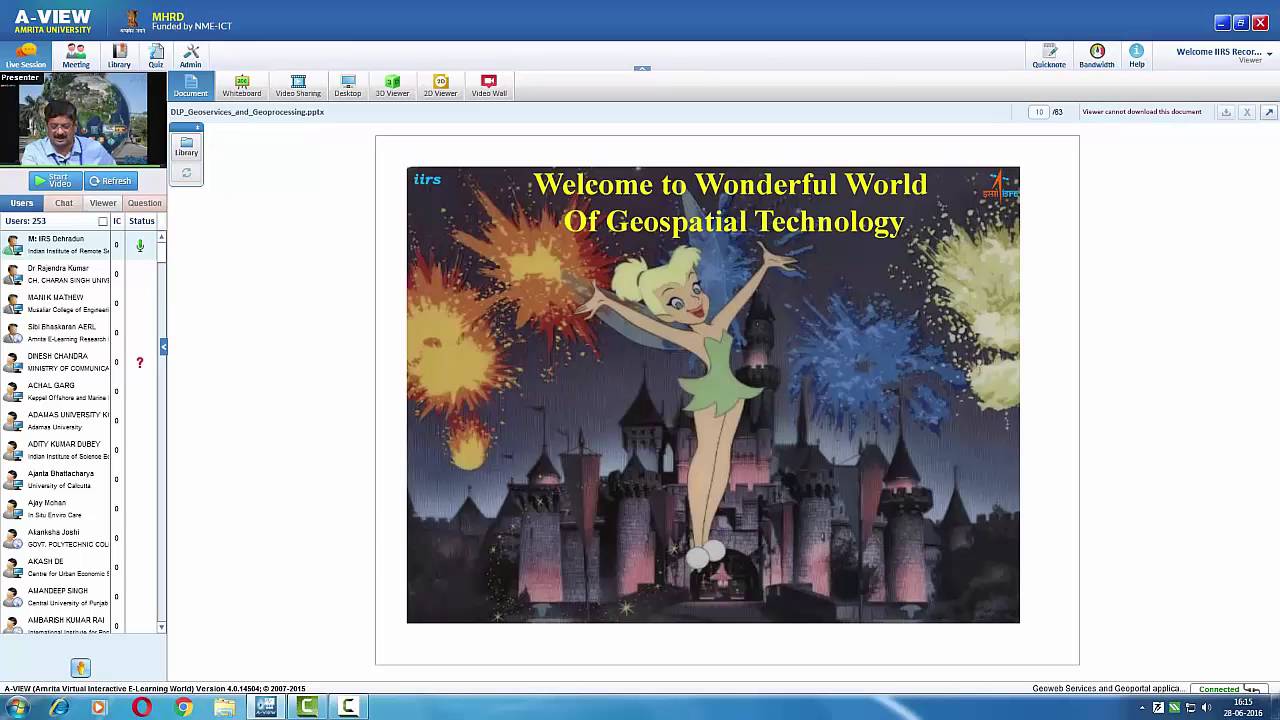The width and height of the screenshot is (1280, 720).
Task: Select the Viewer tab
Action: click(103, 203)
